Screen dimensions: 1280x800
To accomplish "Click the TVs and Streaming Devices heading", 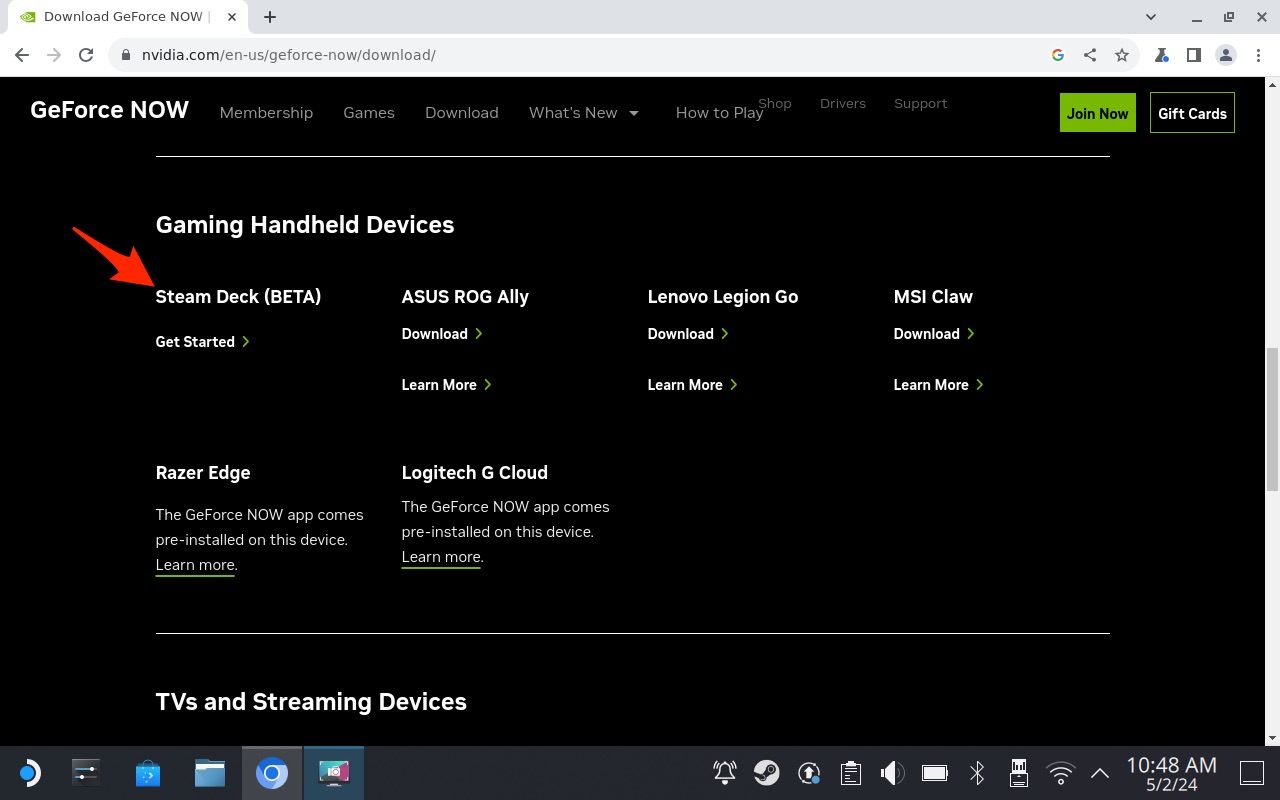I will (311, 702).
